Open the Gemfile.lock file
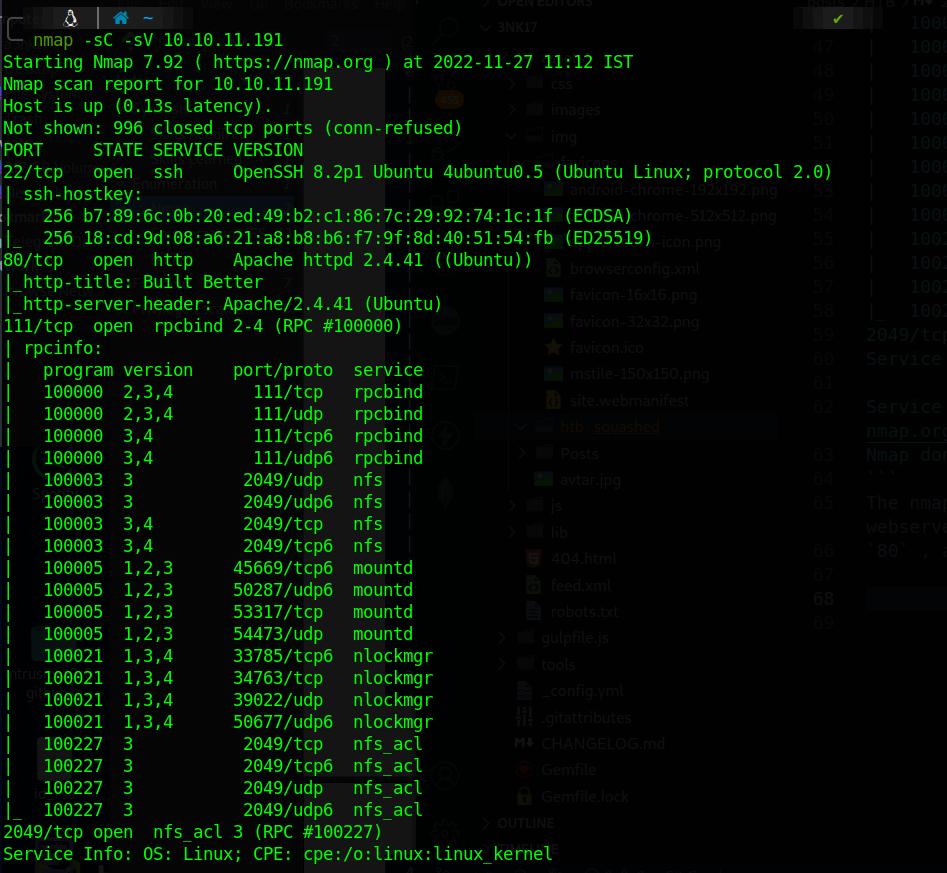Viewport: 947px width, 873px height. (x=586, y=796)
